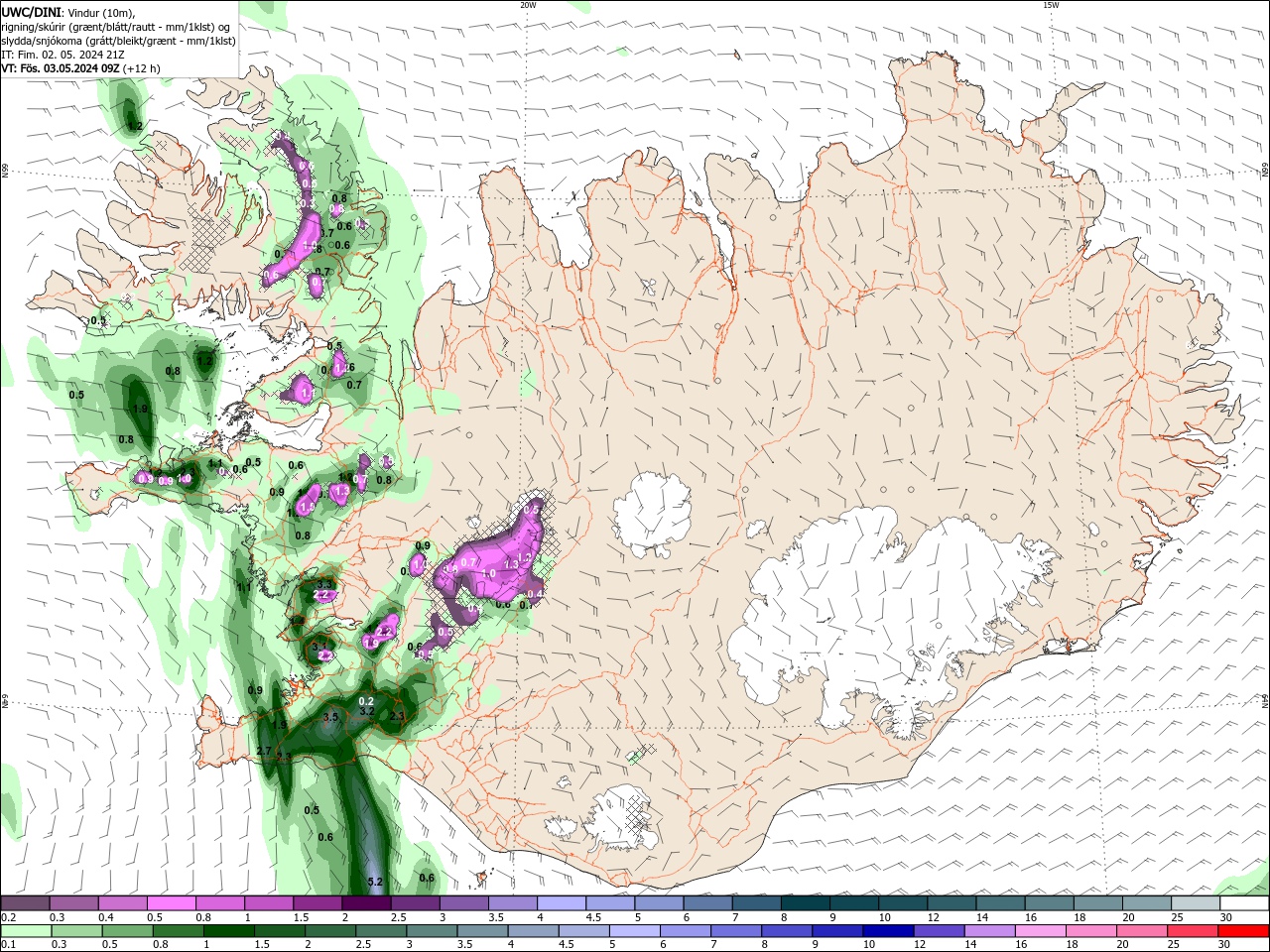The width and height of the screenshot is (1270, 952).
Task: Click the 1.9 rain value west of Iceland
Action: pos(140,409)
